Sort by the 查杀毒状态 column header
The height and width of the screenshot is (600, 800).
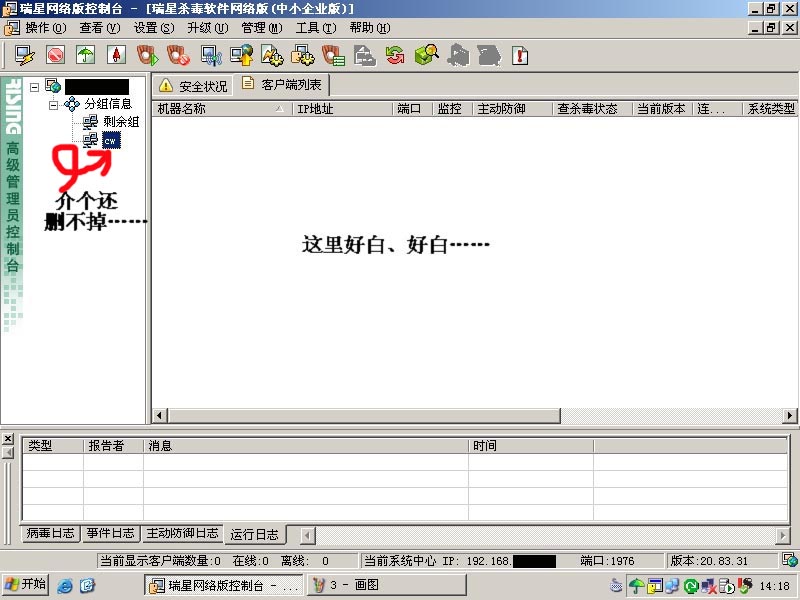coord(593,109)
